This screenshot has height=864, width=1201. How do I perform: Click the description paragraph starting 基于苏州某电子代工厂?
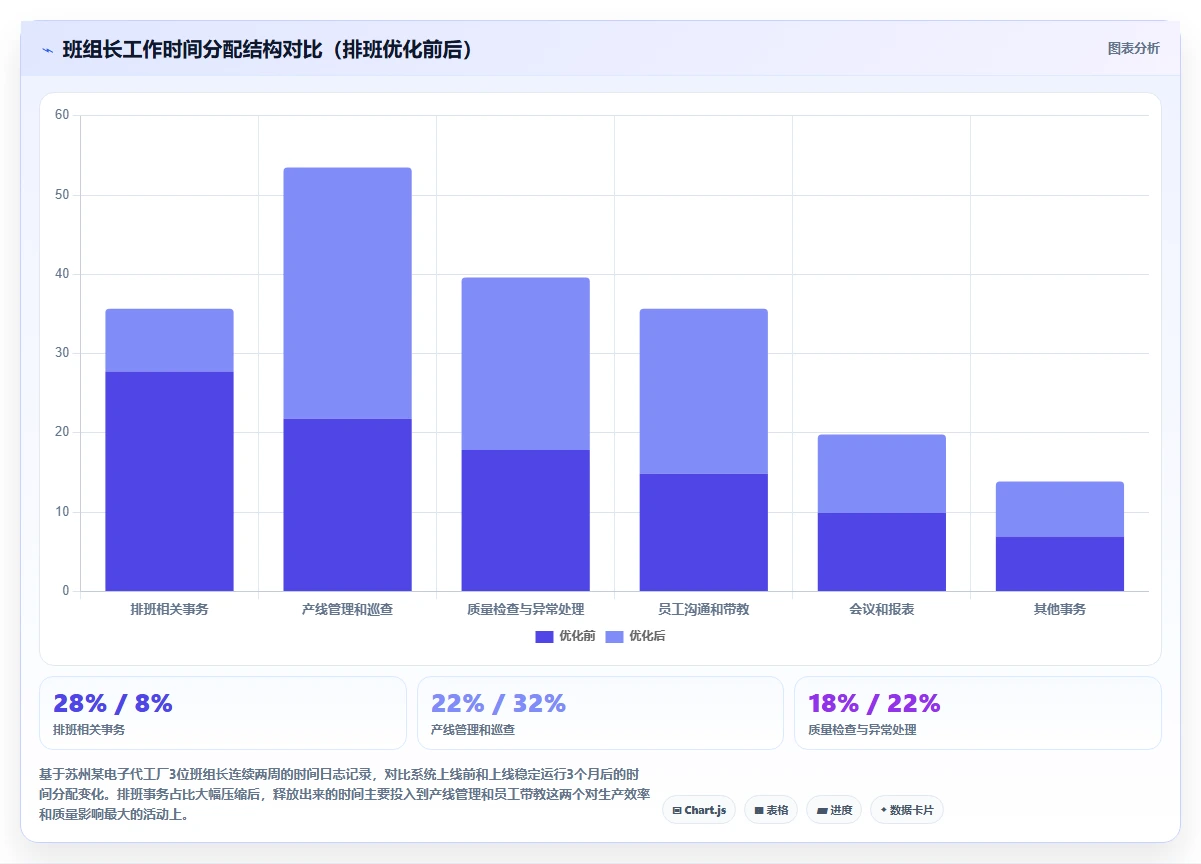pos(344,794)
